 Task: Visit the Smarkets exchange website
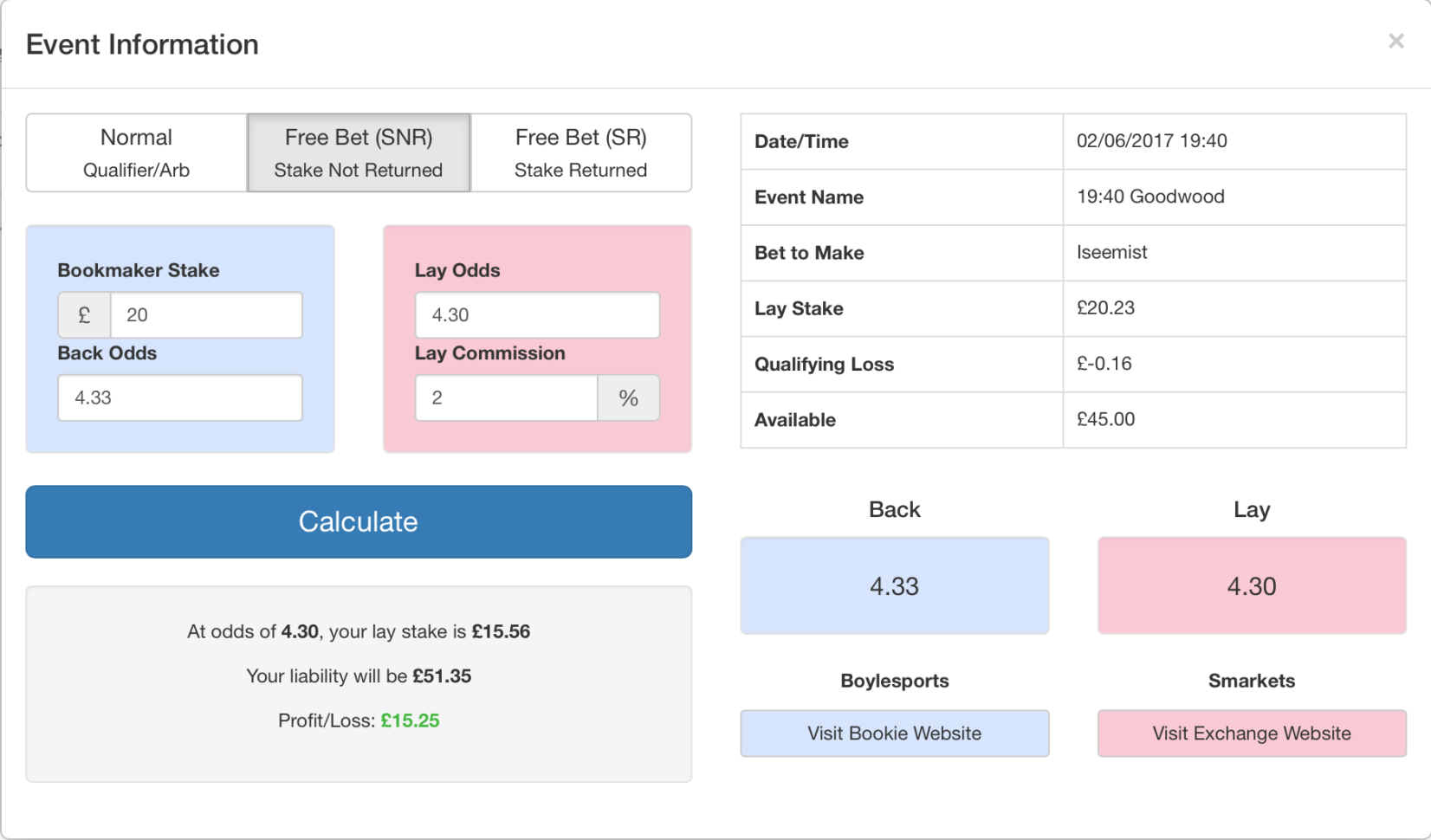coord(1250,733)
